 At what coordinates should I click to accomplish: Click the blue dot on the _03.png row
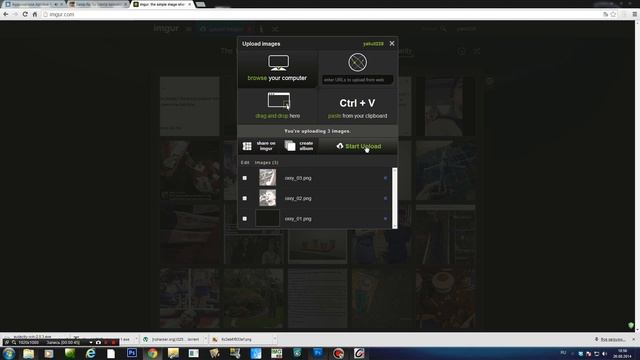click(x=385, y=178)
